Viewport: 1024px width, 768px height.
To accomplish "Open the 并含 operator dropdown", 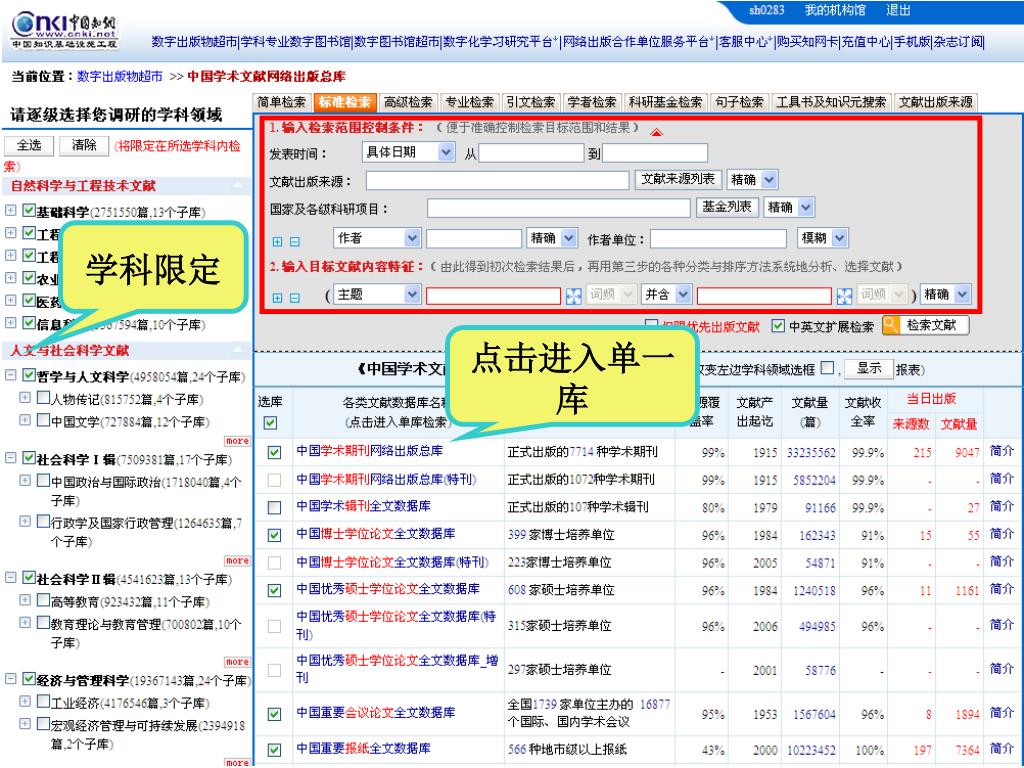I will click(x=666, y=295).
